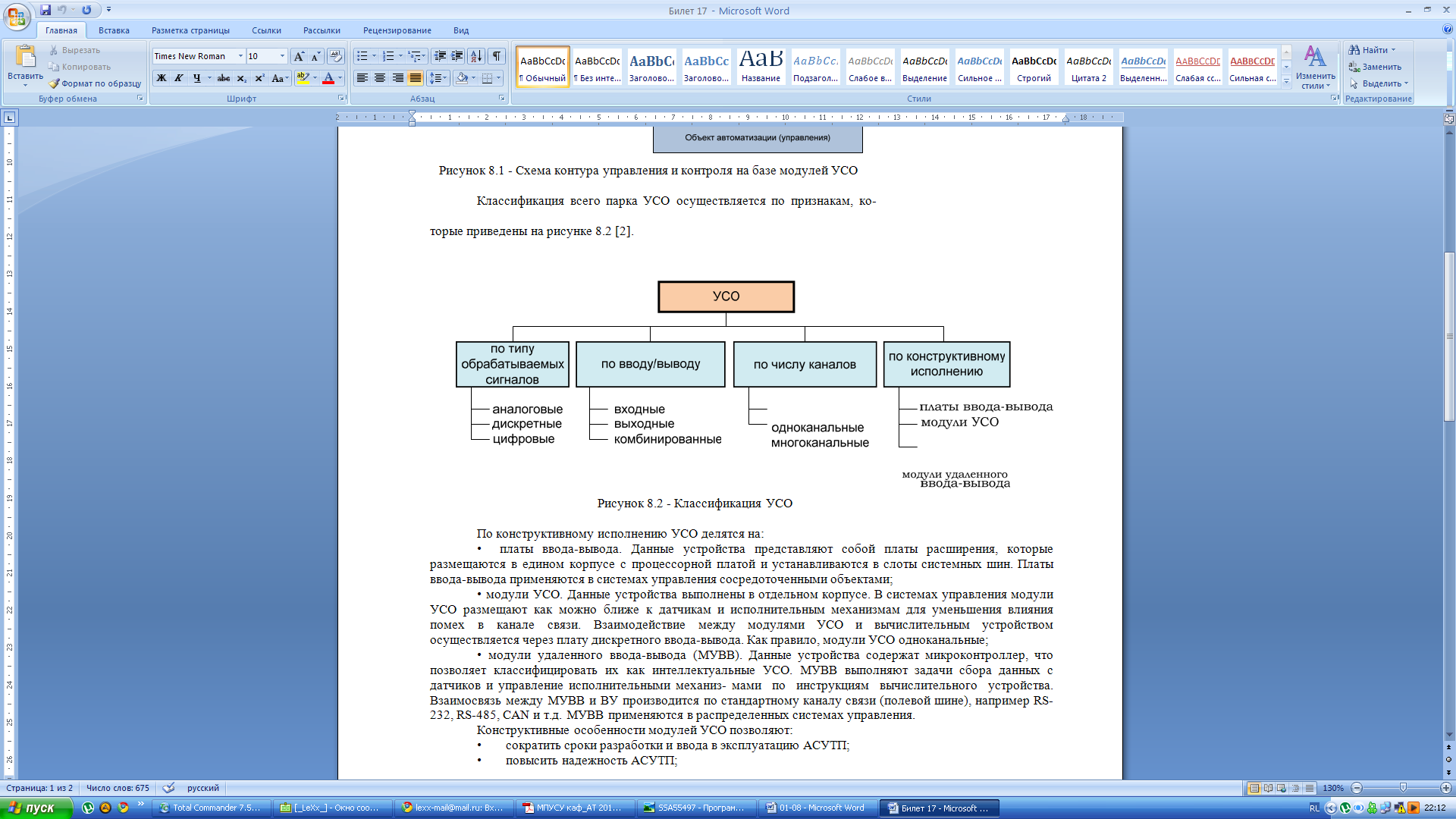This screenshot has width=1456, height=819.
Task: Align text left
Action: click(x=362, y=78)
